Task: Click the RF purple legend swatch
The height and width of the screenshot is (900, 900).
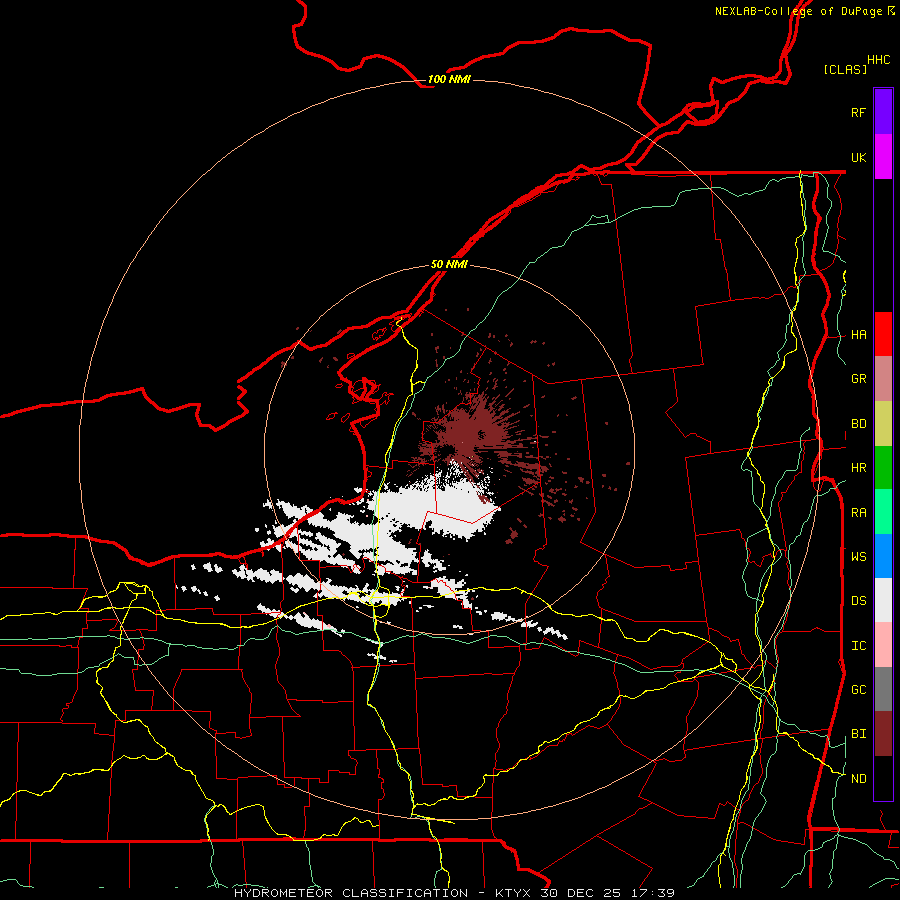Action: coord(883,112)
